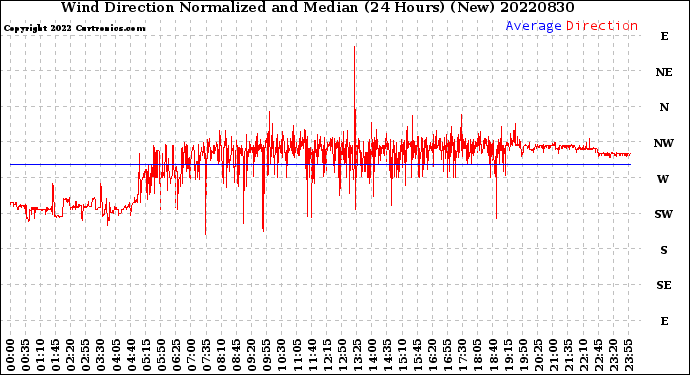Click the 12:15 time label
The image size is (690, 375).
327,356
